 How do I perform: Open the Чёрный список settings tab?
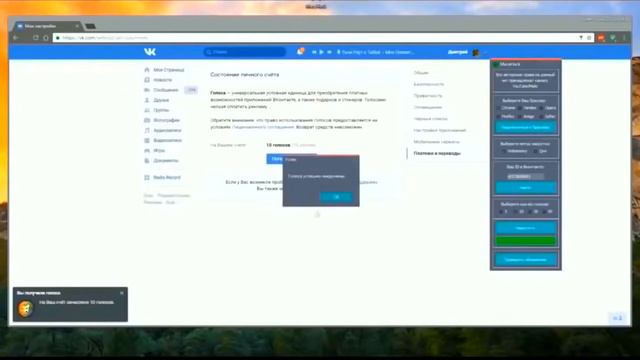[430, 119]
